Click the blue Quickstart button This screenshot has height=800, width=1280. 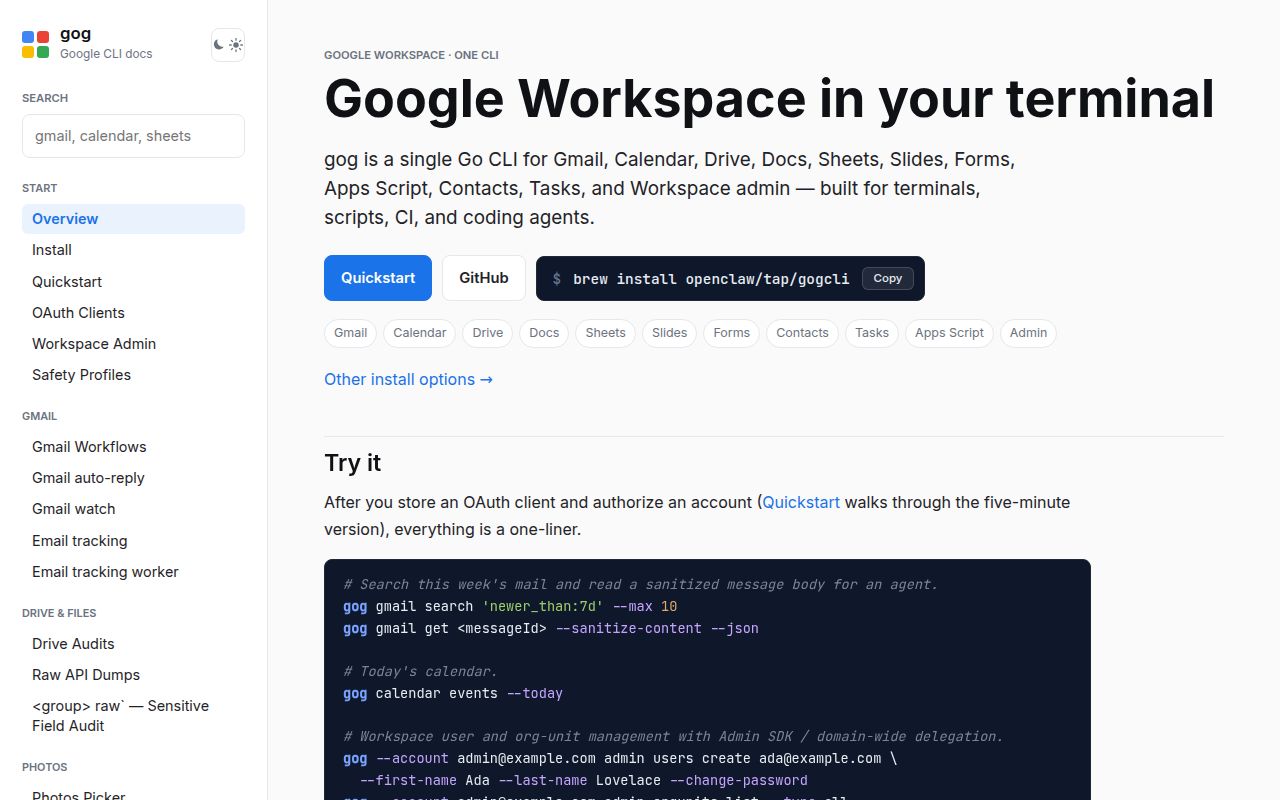[x=378, y=278]
